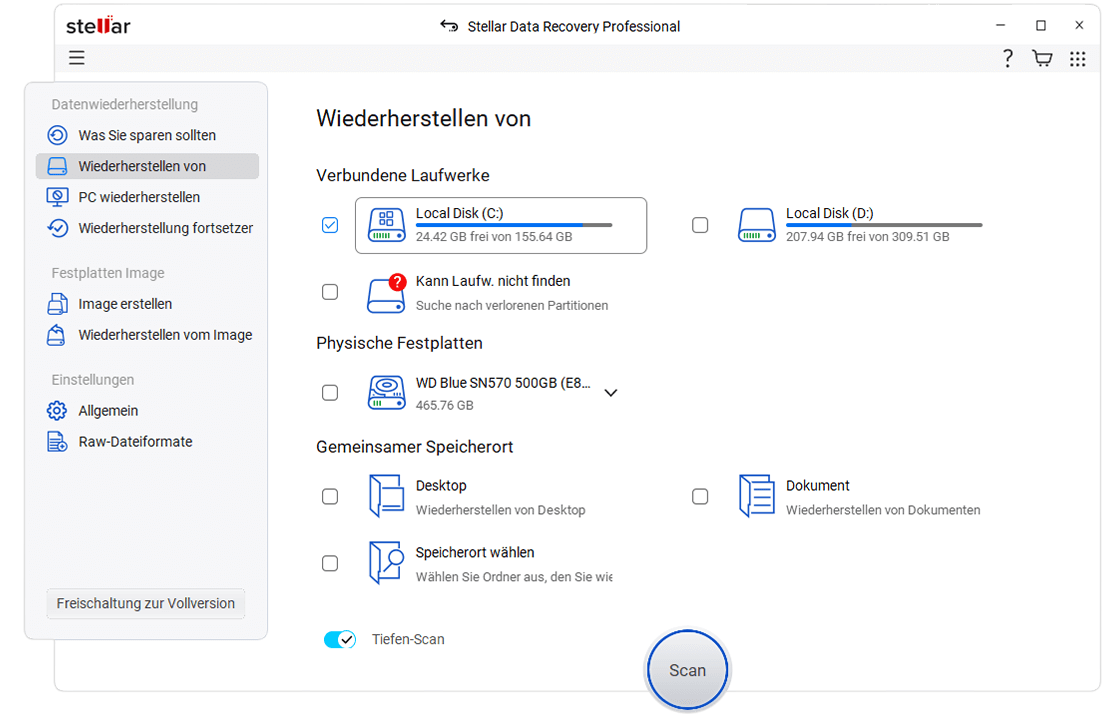Click the Stellar apps grid icon
This screenshot has height=723, width=1118.
click(x=1077, y=58)
